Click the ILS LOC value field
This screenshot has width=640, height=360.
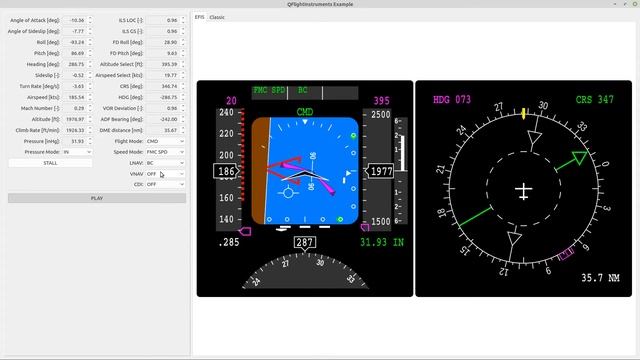click(165, 20)
